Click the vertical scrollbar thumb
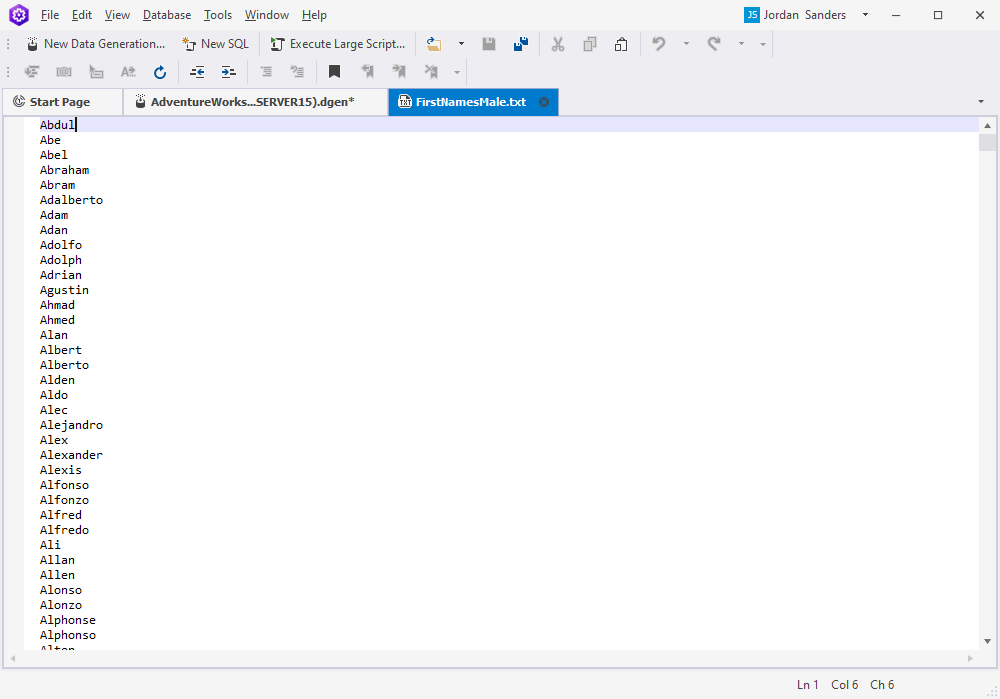This screenshot has height=699, width=1000. (x=987, y=142)
